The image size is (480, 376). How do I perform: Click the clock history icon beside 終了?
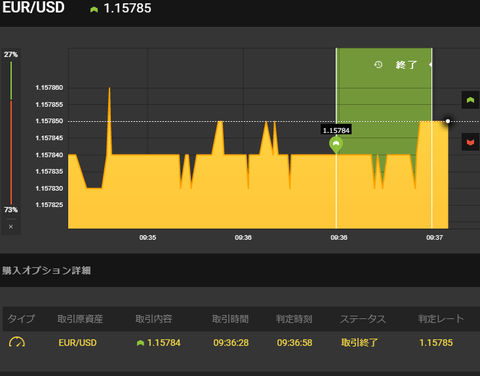click(x=378, y=65)
